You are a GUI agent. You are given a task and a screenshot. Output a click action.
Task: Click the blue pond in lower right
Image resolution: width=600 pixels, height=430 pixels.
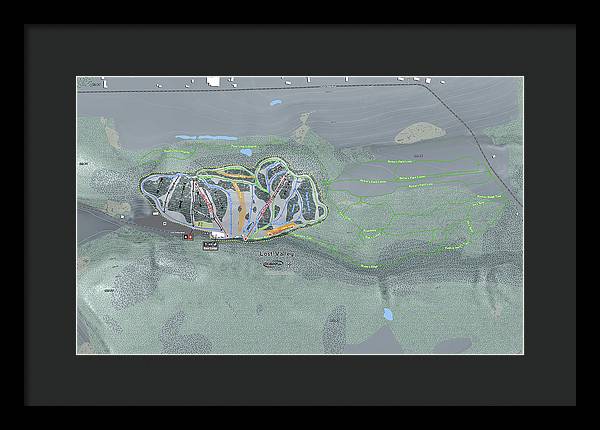click(388, 314)
